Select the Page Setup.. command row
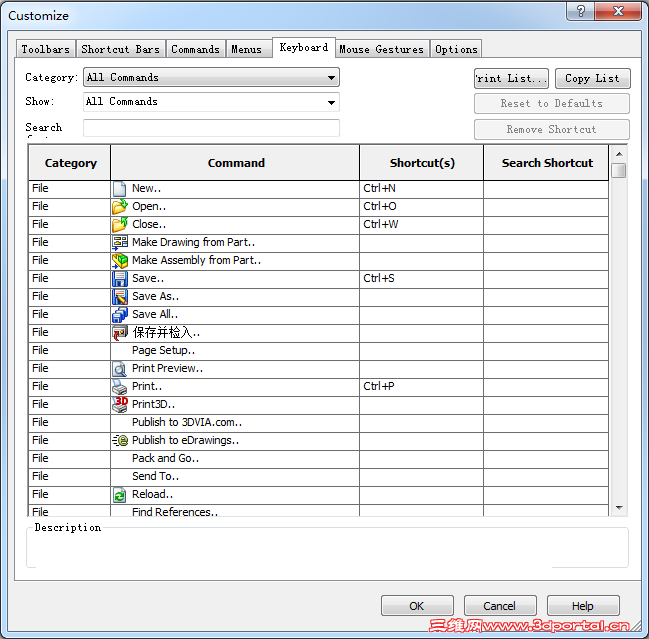The height and width of the screenshot is (639, 649). [318, 351]
